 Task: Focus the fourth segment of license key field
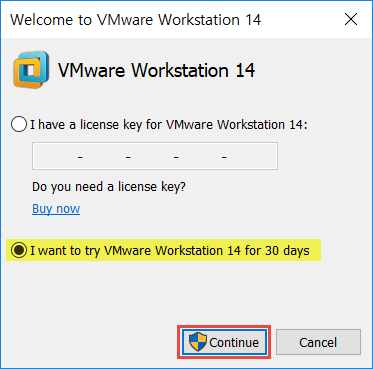(200, 156)
